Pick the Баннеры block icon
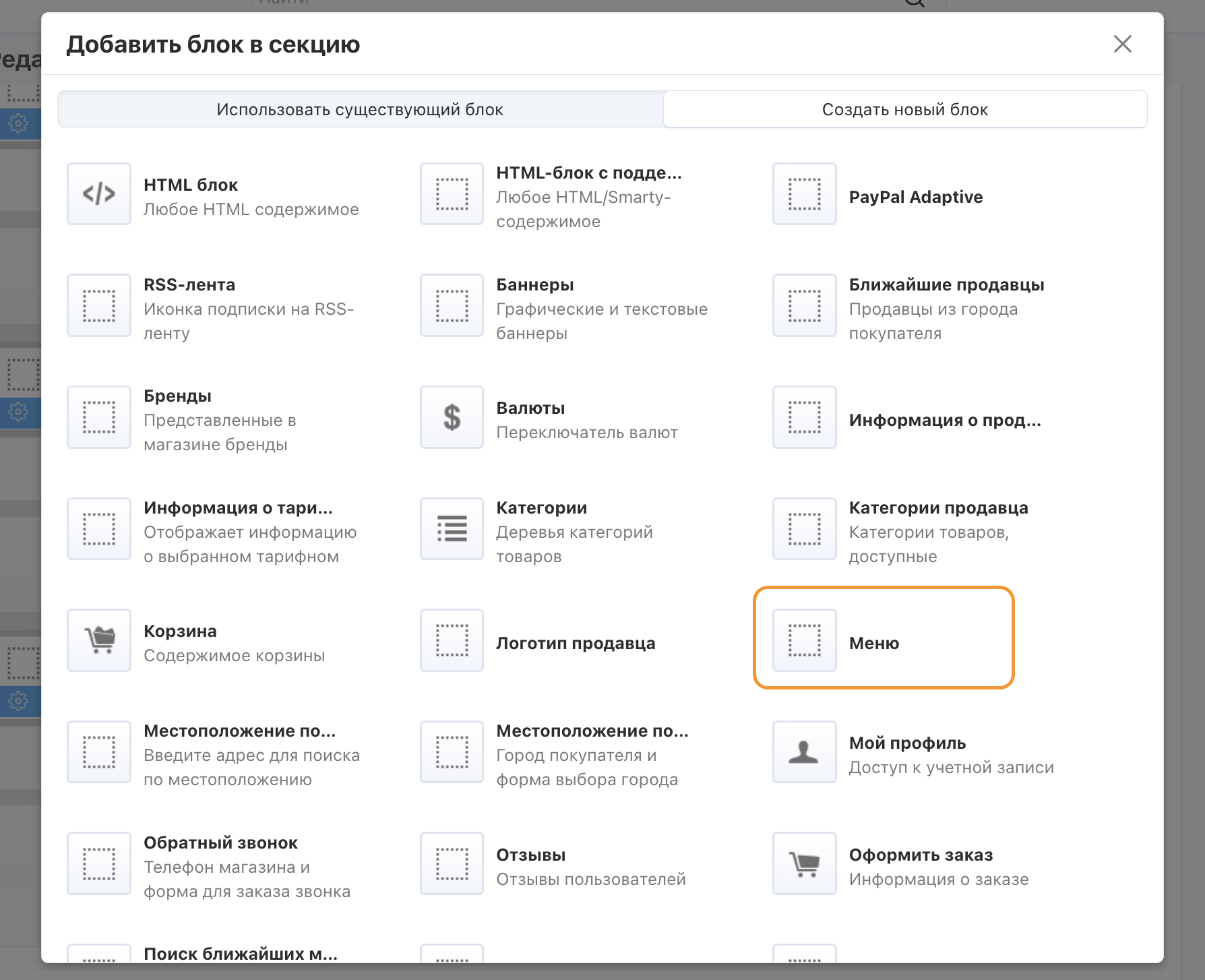The image size is (1205, 980). click(452, 305)
